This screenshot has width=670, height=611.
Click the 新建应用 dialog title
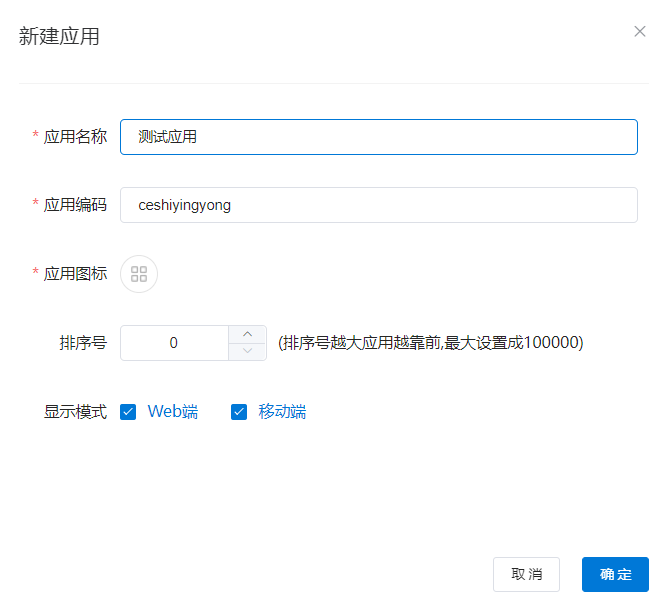[59, 37]
